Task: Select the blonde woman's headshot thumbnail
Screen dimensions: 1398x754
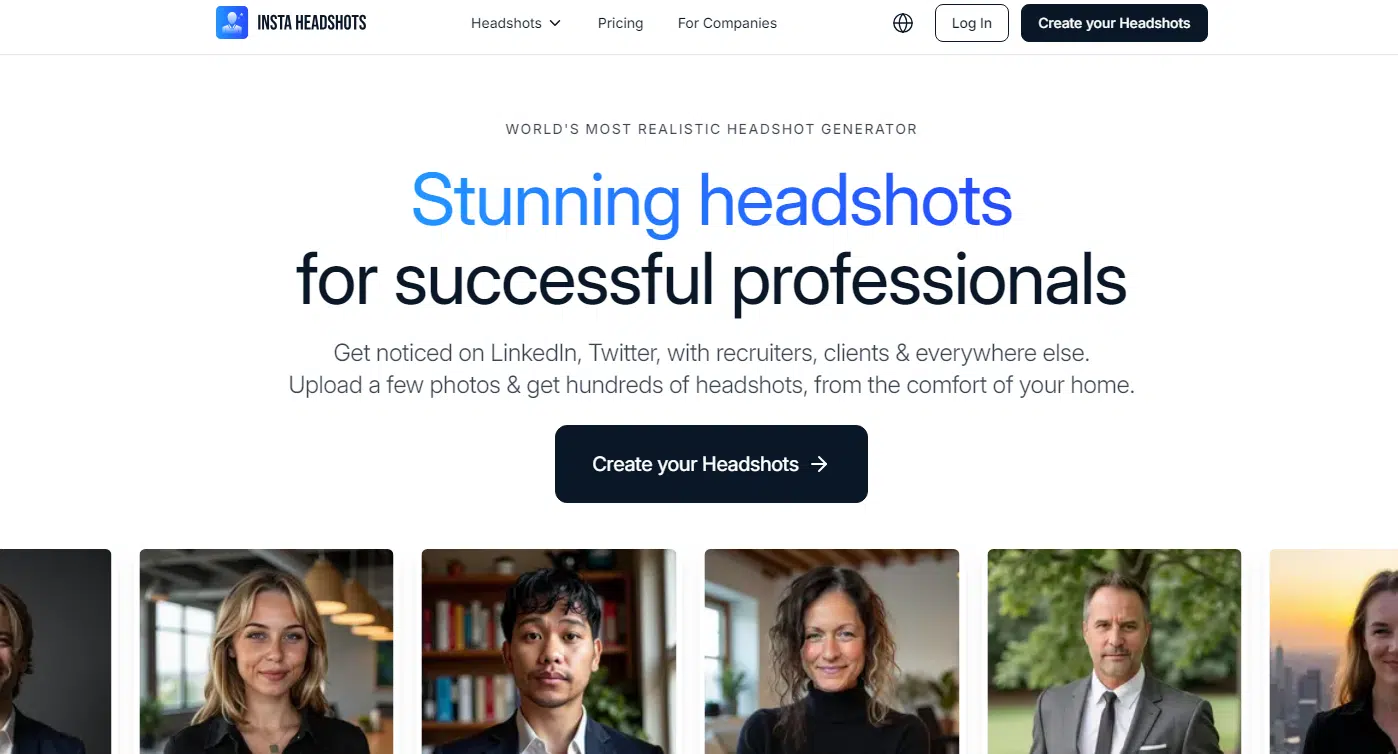Action: tap(266, 651)
